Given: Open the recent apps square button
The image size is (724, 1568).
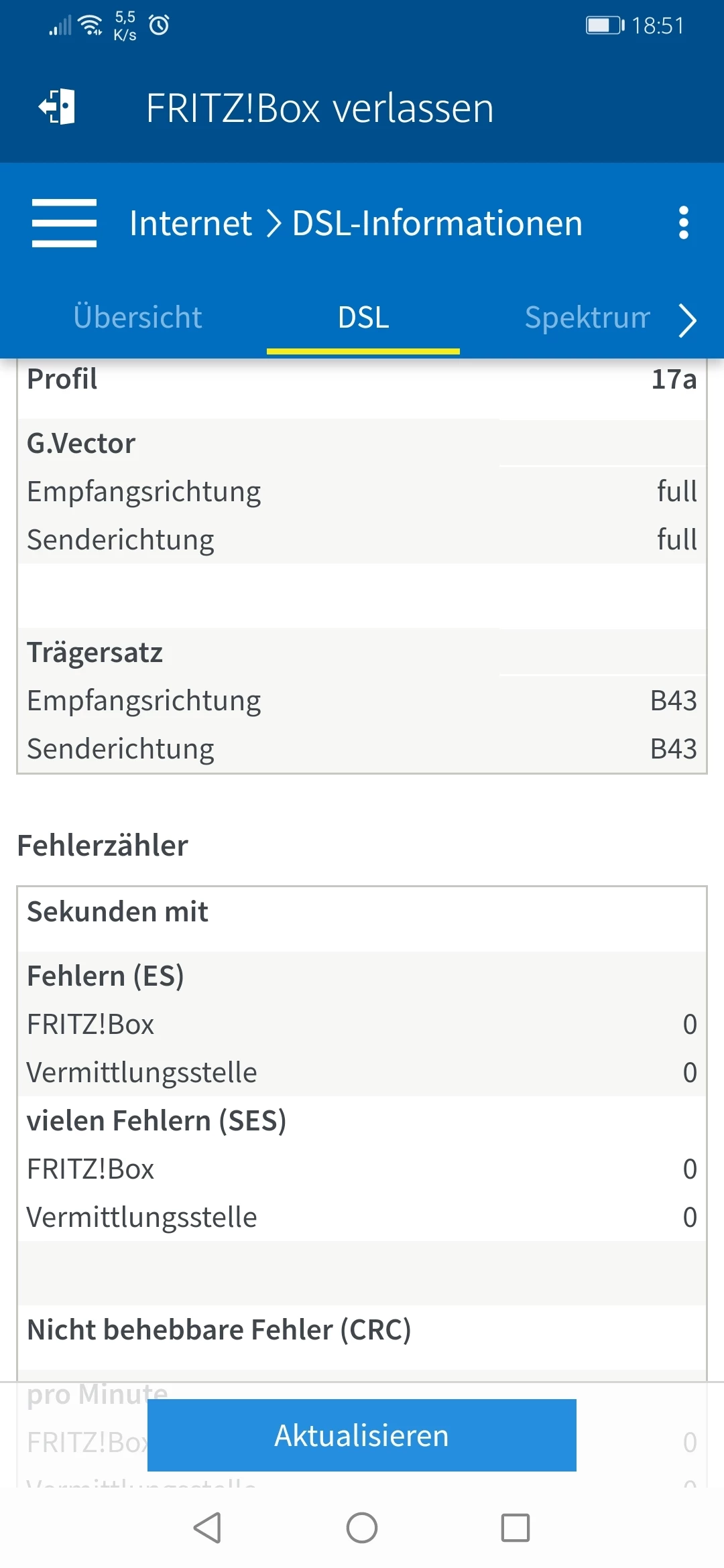Looking at the screenshot, I should [515, 1528].
